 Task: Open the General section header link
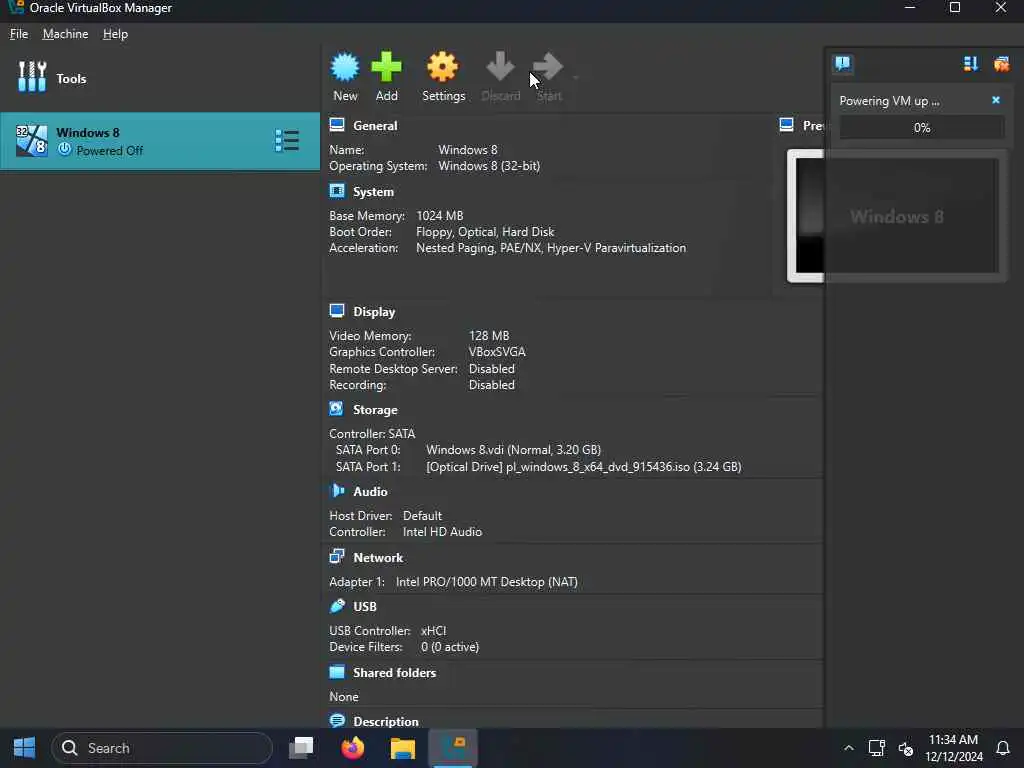click(375, 126)
